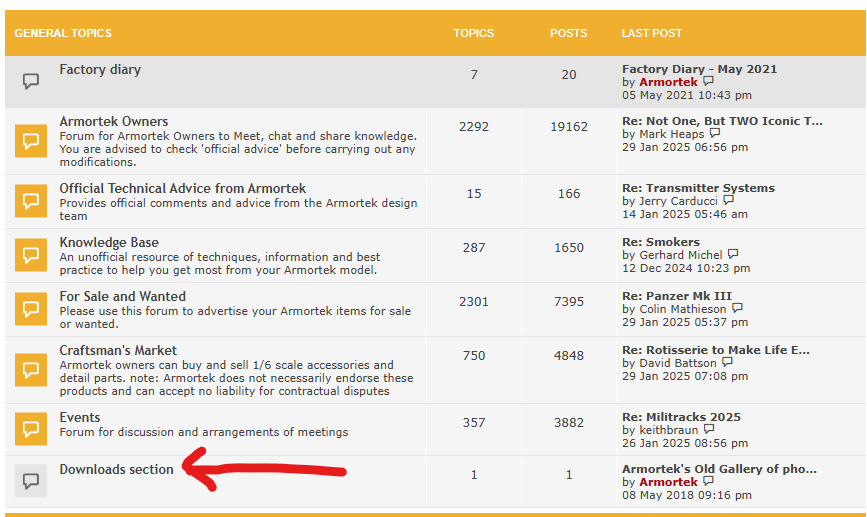View latest post icon beside Colin Mathieson

point(737,308)
